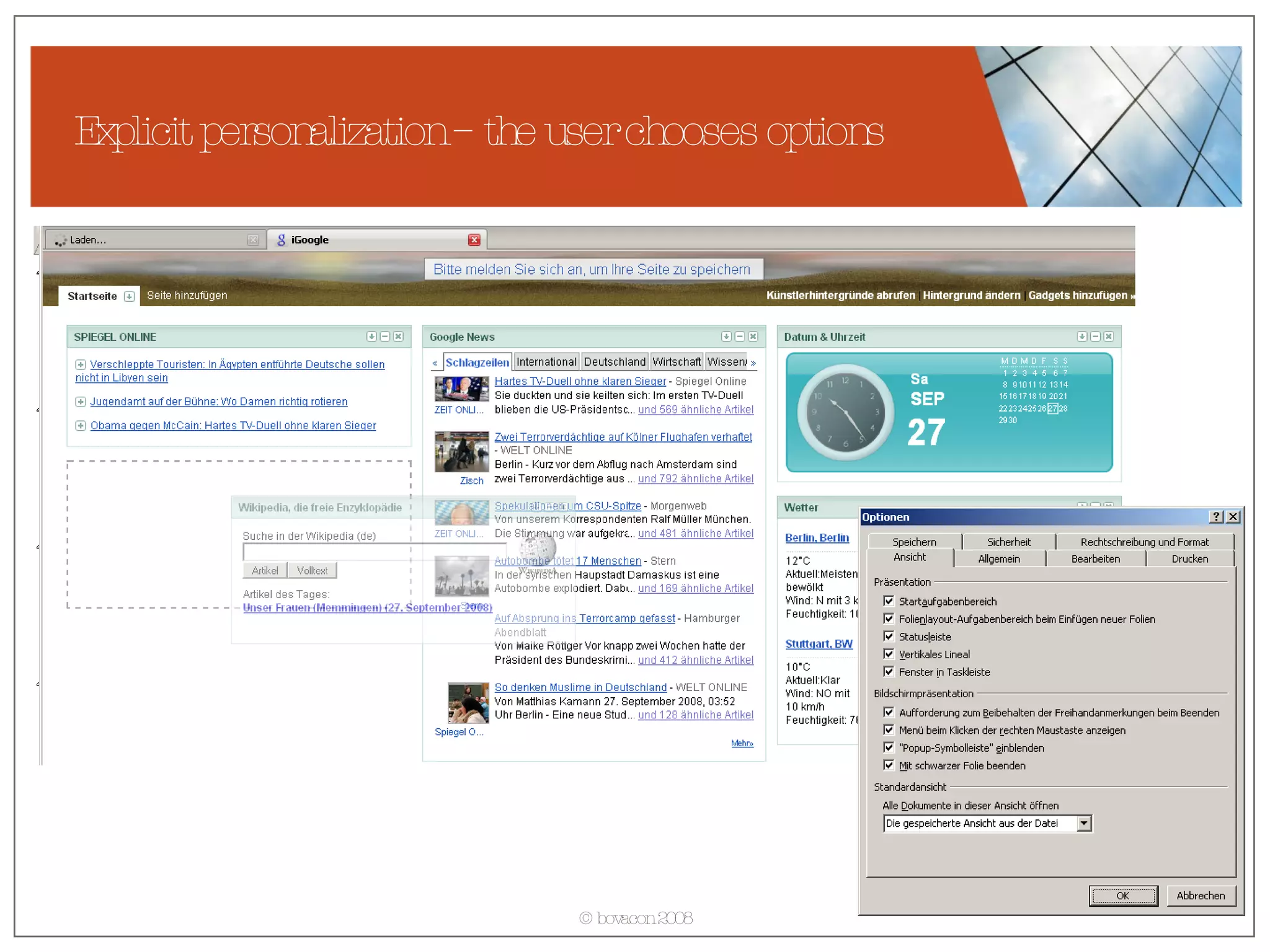The image size is (1270, 952).
Task: Open the Muslime in Deutschland thumbnail
Action: tap(468, 703)
